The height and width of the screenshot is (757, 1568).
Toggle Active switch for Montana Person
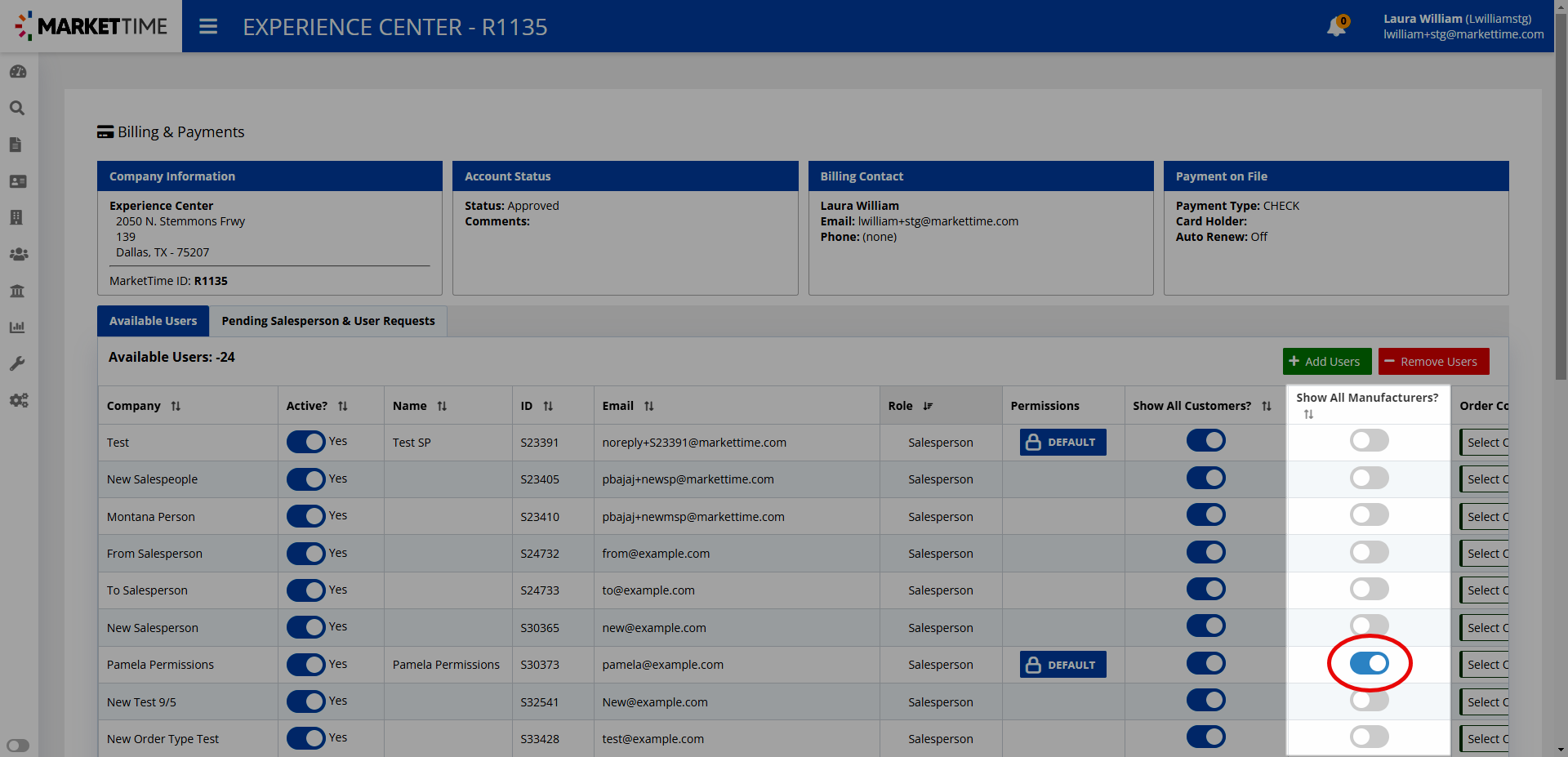pyautogui.click(x=306, y=516)
